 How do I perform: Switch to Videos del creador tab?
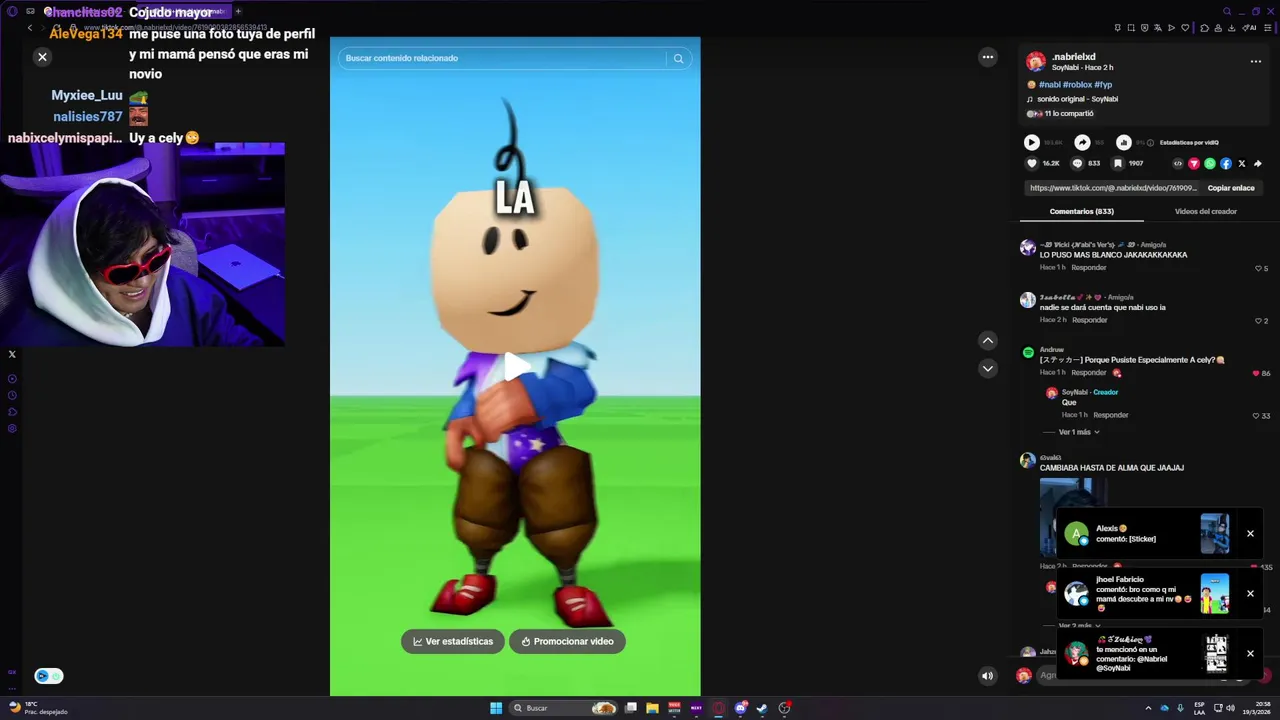[x=1206, y=212]
